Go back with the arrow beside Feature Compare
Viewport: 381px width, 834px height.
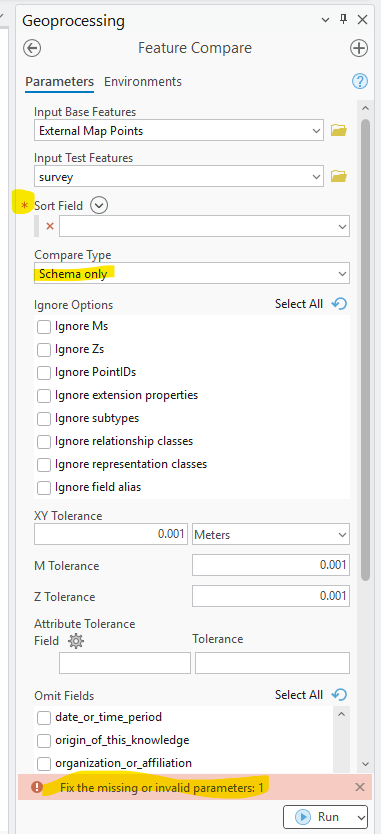tap(32, 48)
